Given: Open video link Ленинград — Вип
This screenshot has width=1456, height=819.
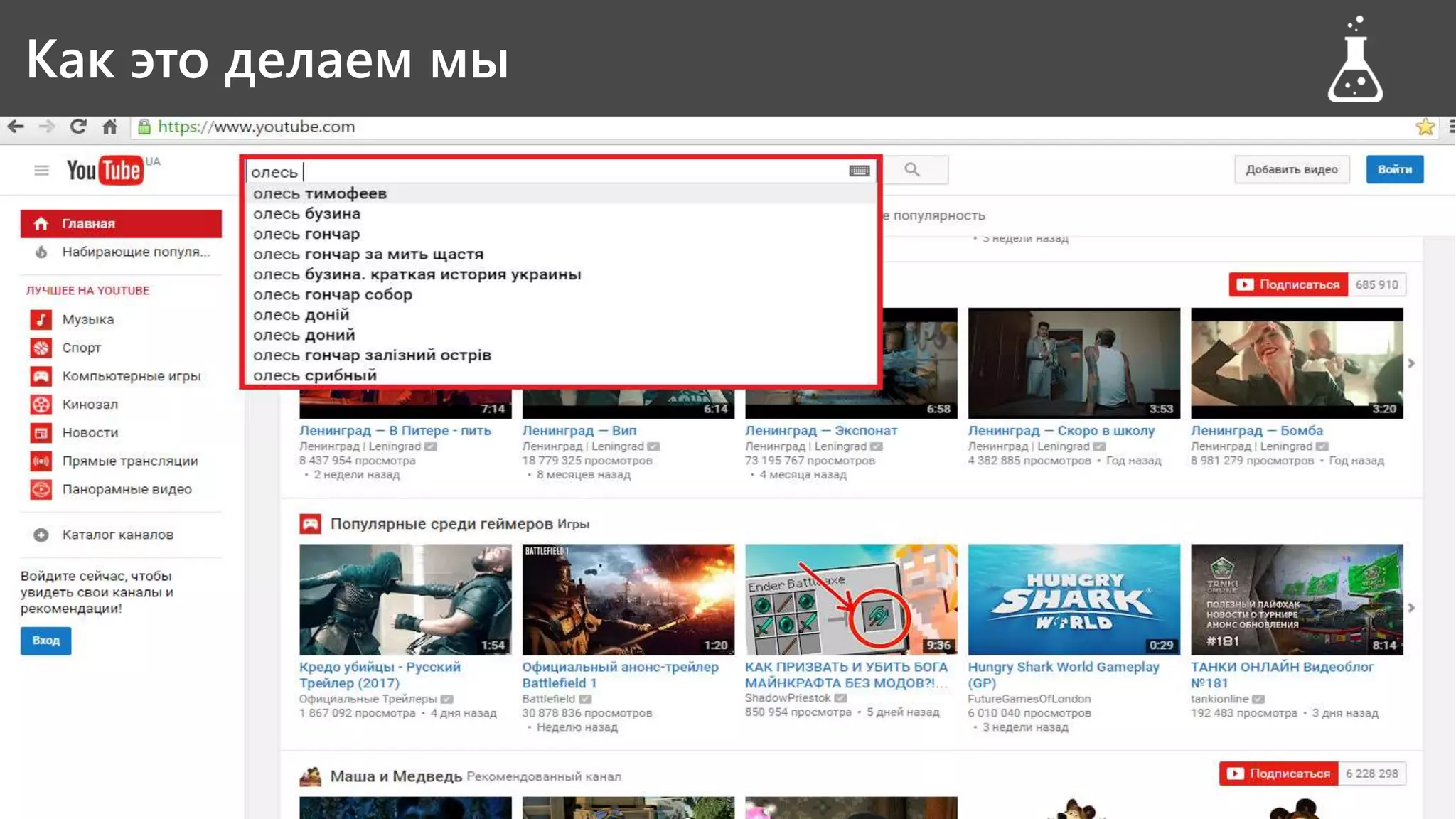Looking at the screenshot, I should 579,430.
